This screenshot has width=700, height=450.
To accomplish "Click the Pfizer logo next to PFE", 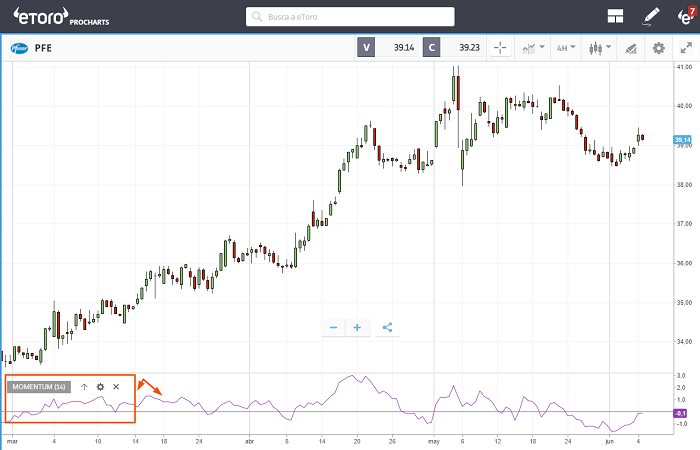I will click(x=19, y=48).
